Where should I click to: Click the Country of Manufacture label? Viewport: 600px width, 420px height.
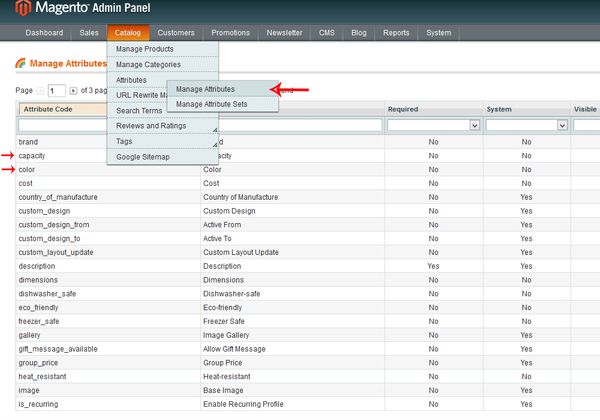point(241,197)
